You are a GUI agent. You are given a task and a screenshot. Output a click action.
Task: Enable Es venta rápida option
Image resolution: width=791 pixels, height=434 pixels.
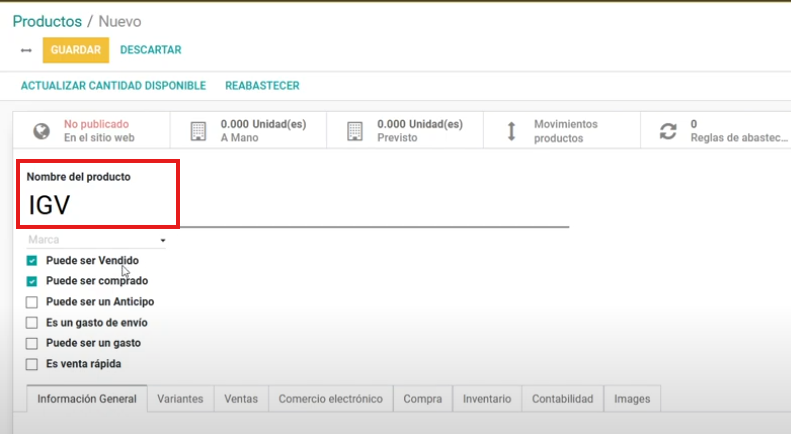[32, 364]
